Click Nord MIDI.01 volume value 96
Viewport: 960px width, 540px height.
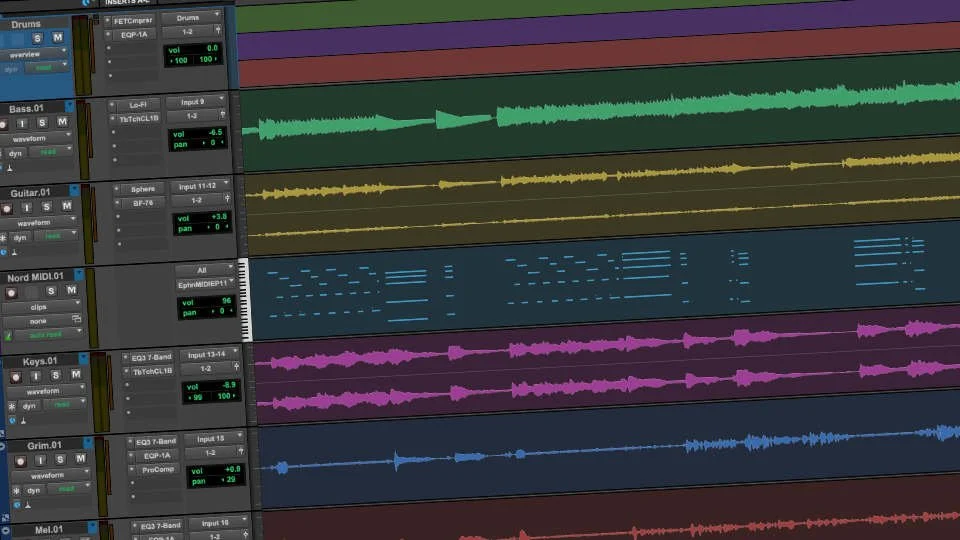click(x=225, y=301)
